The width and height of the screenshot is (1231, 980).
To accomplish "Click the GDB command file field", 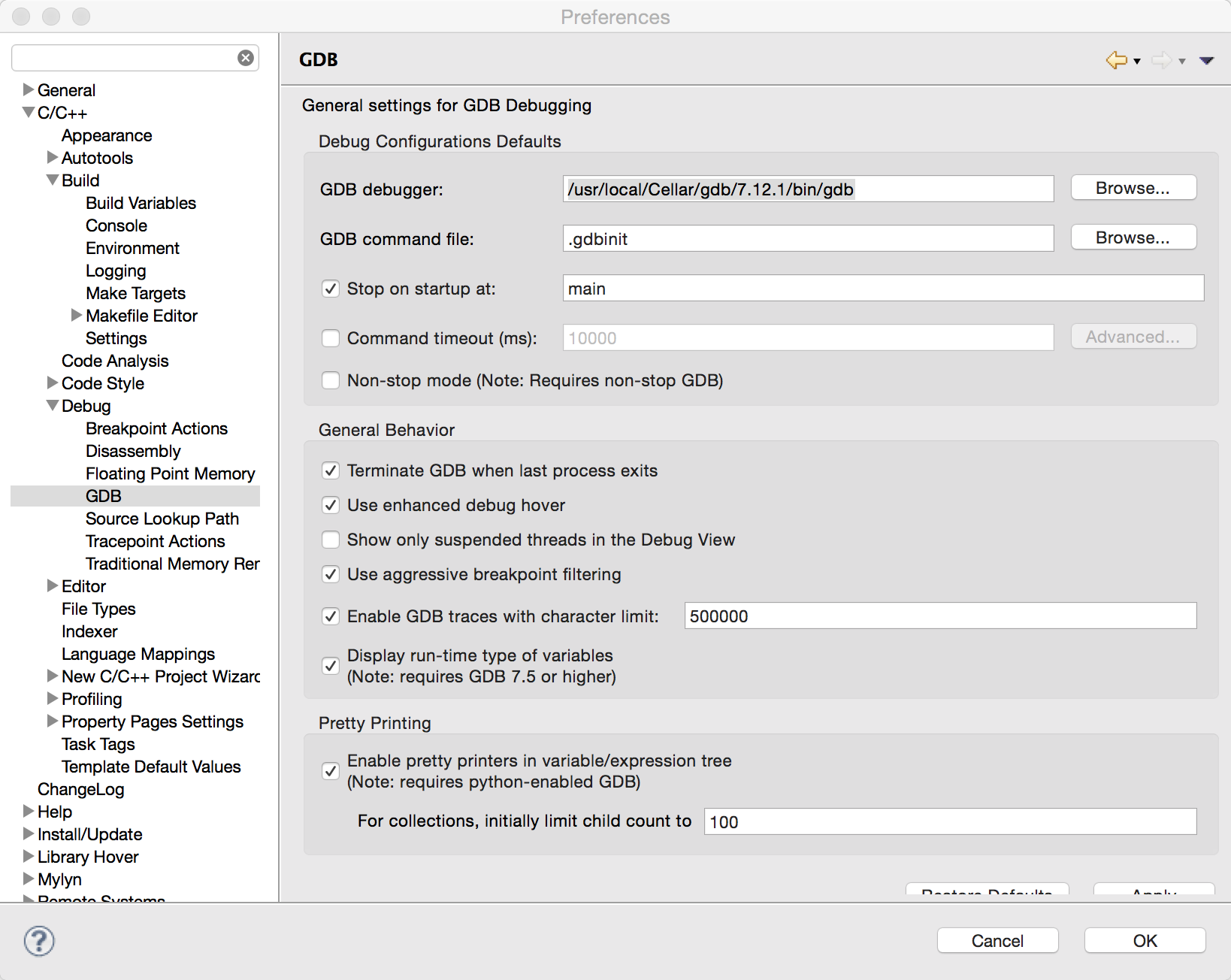I will tap(808, 238).
